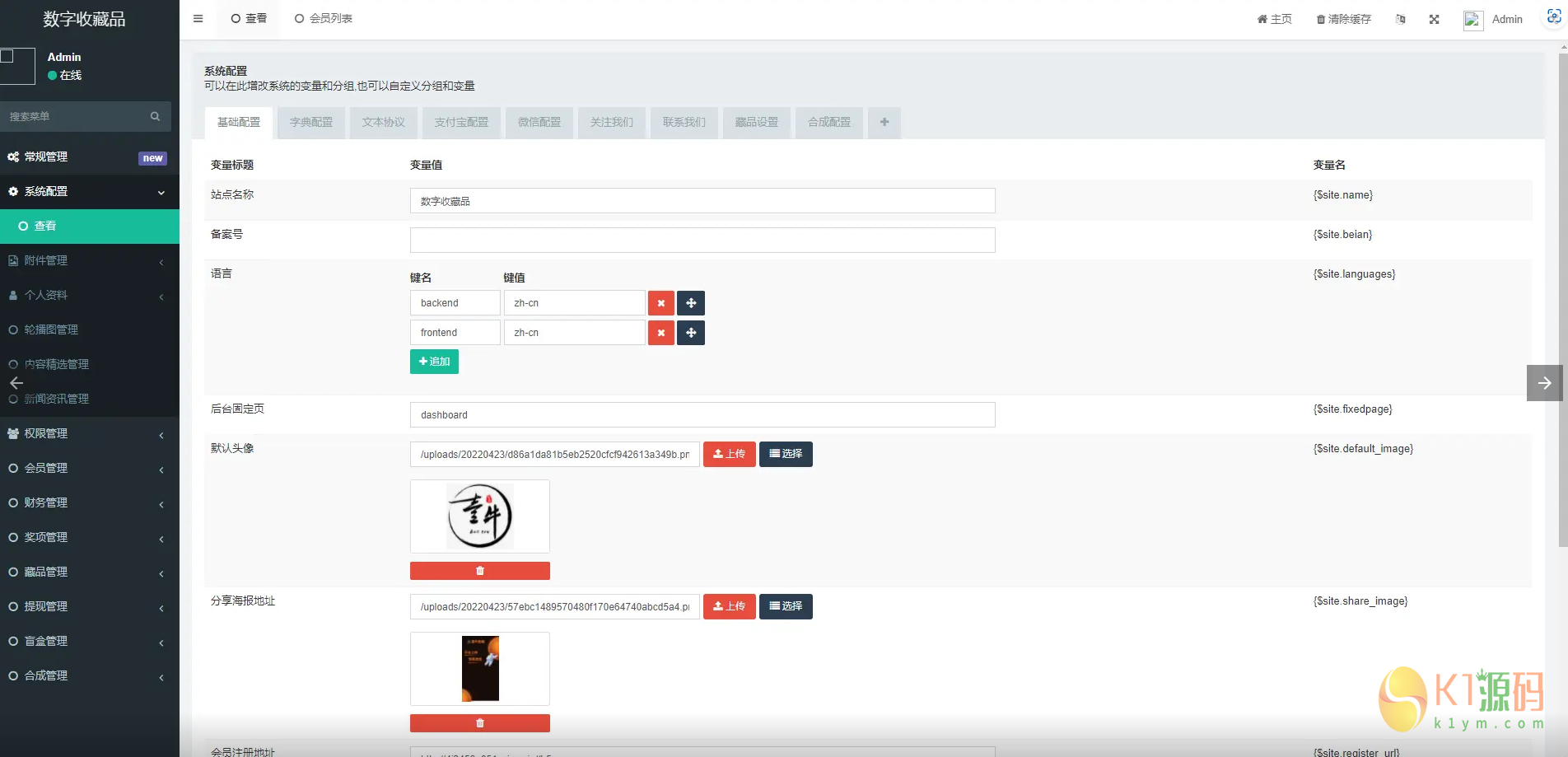Click the 站点名称 input field
This screenshot has width=1568, height=757.
pyautogui.click(x=702, y=201)
